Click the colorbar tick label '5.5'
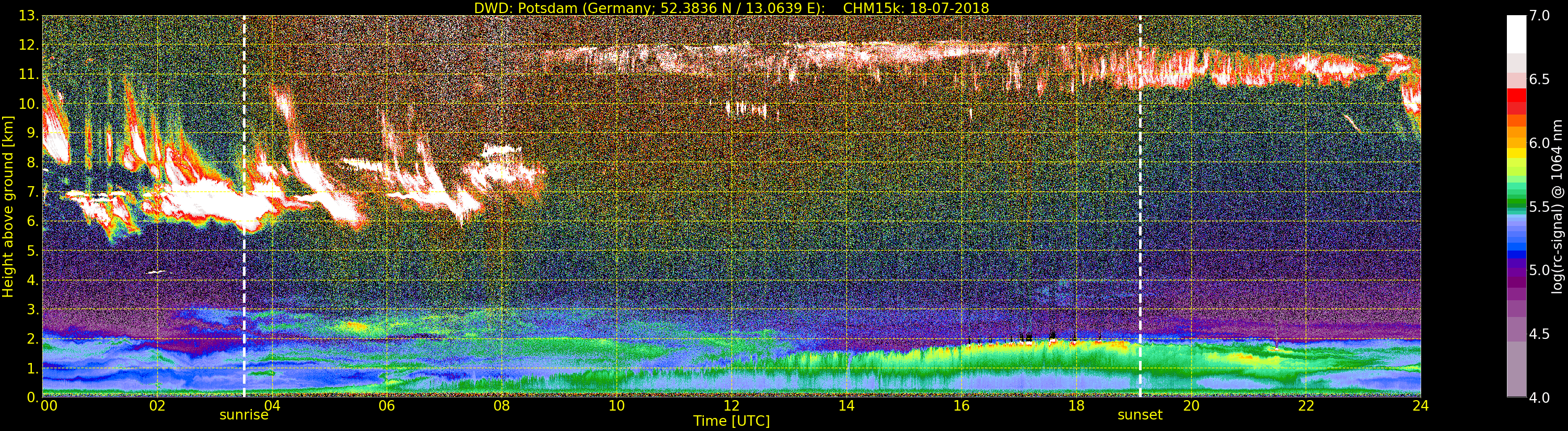Screen dimensions: 1568x431 [x=1539, y=207]
